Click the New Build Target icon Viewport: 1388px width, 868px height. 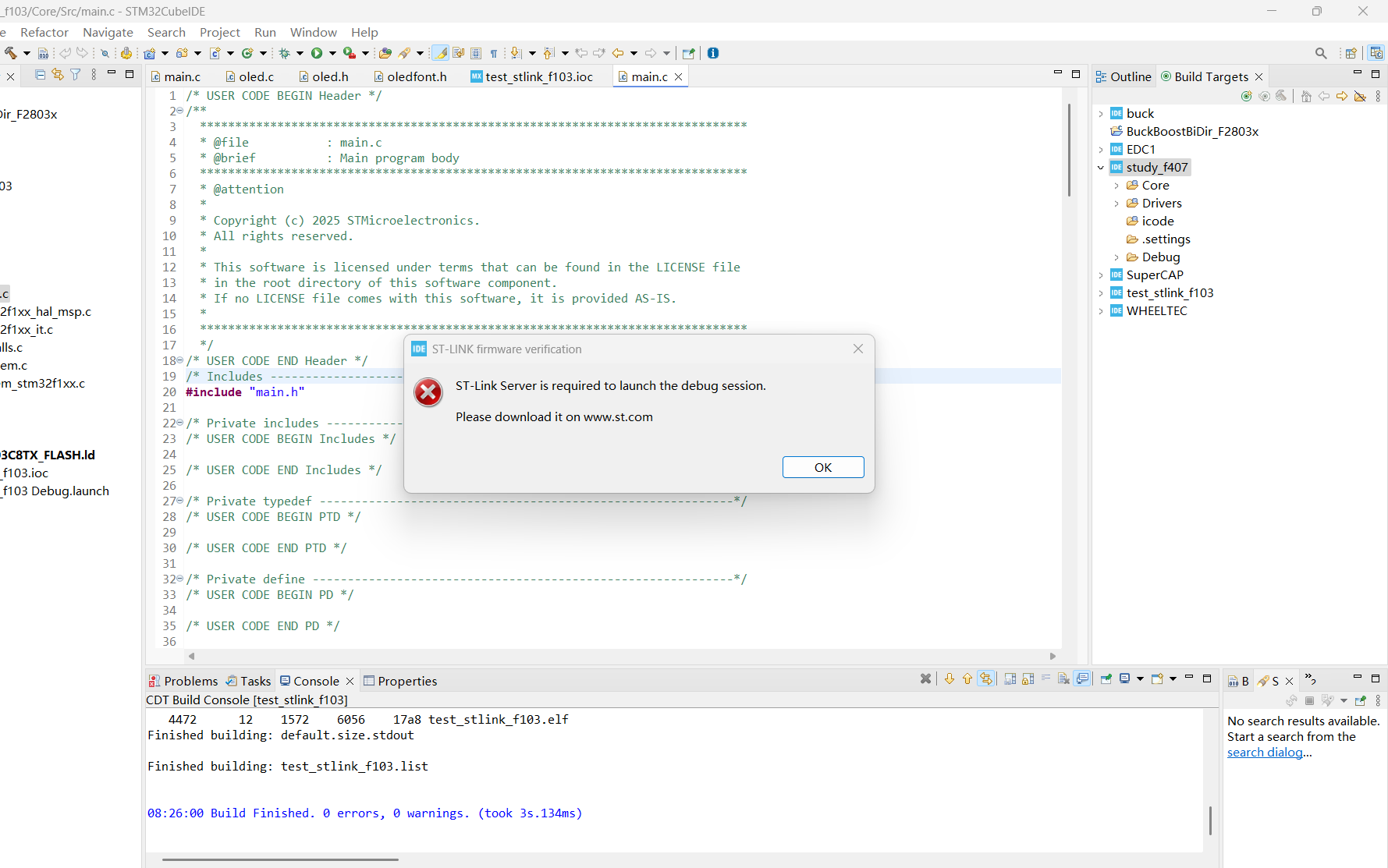tap(1247, 96)
